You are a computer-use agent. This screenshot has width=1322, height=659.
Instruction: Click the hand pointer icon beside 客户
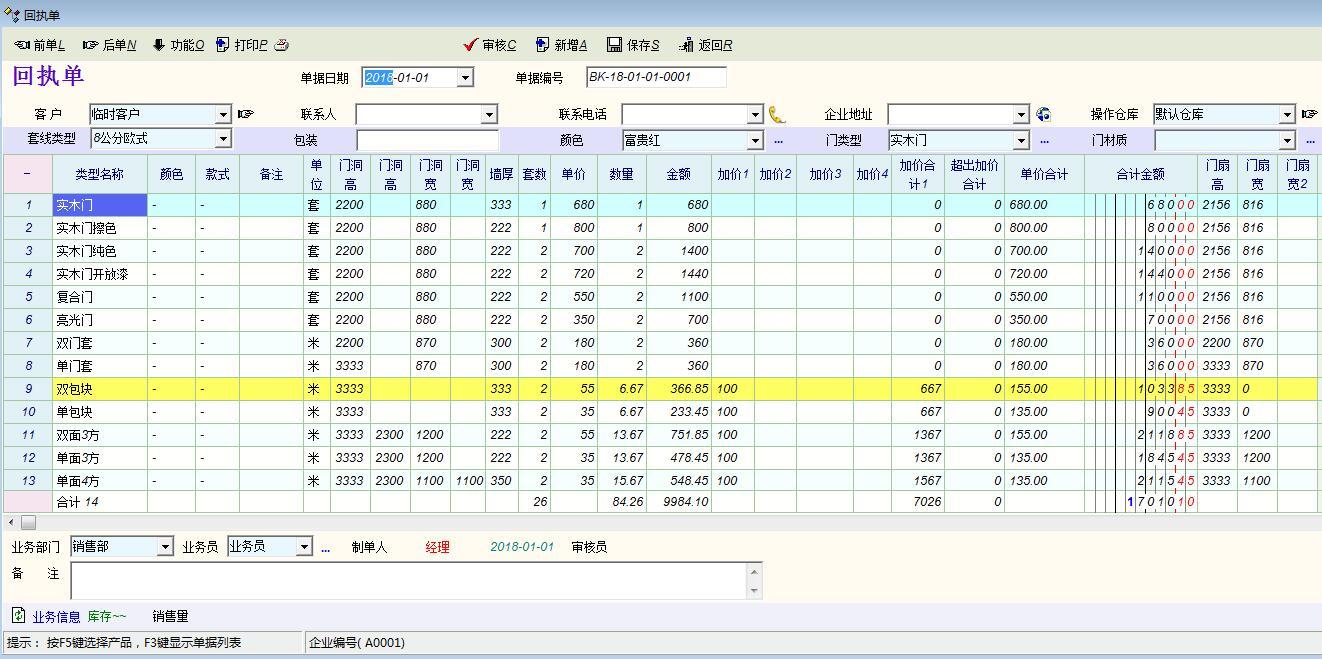[246, 115]
